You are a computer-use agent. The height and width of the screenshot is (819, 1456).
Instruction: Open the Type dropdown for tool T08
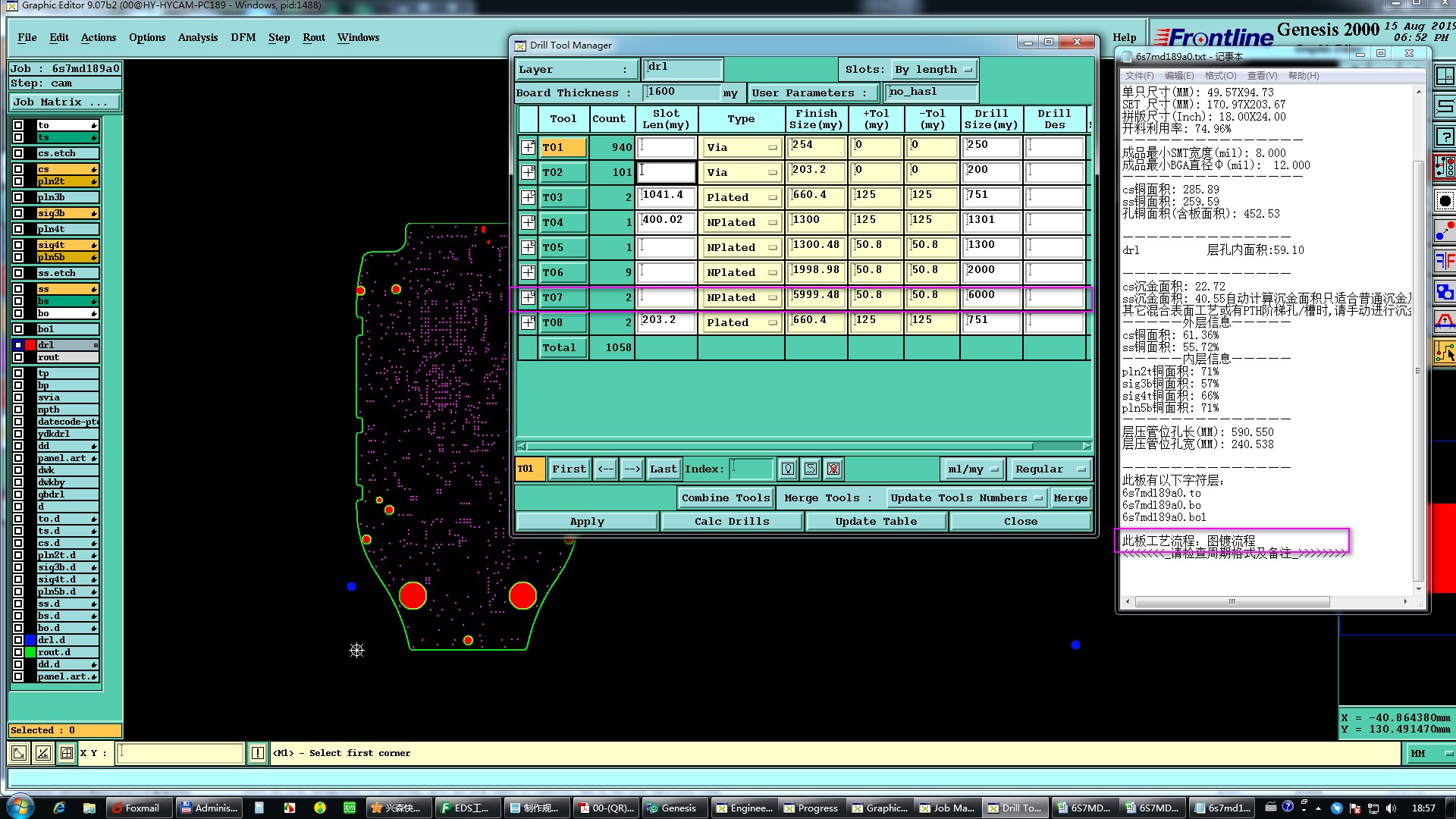pyautogui.click(x=741, y=323)
